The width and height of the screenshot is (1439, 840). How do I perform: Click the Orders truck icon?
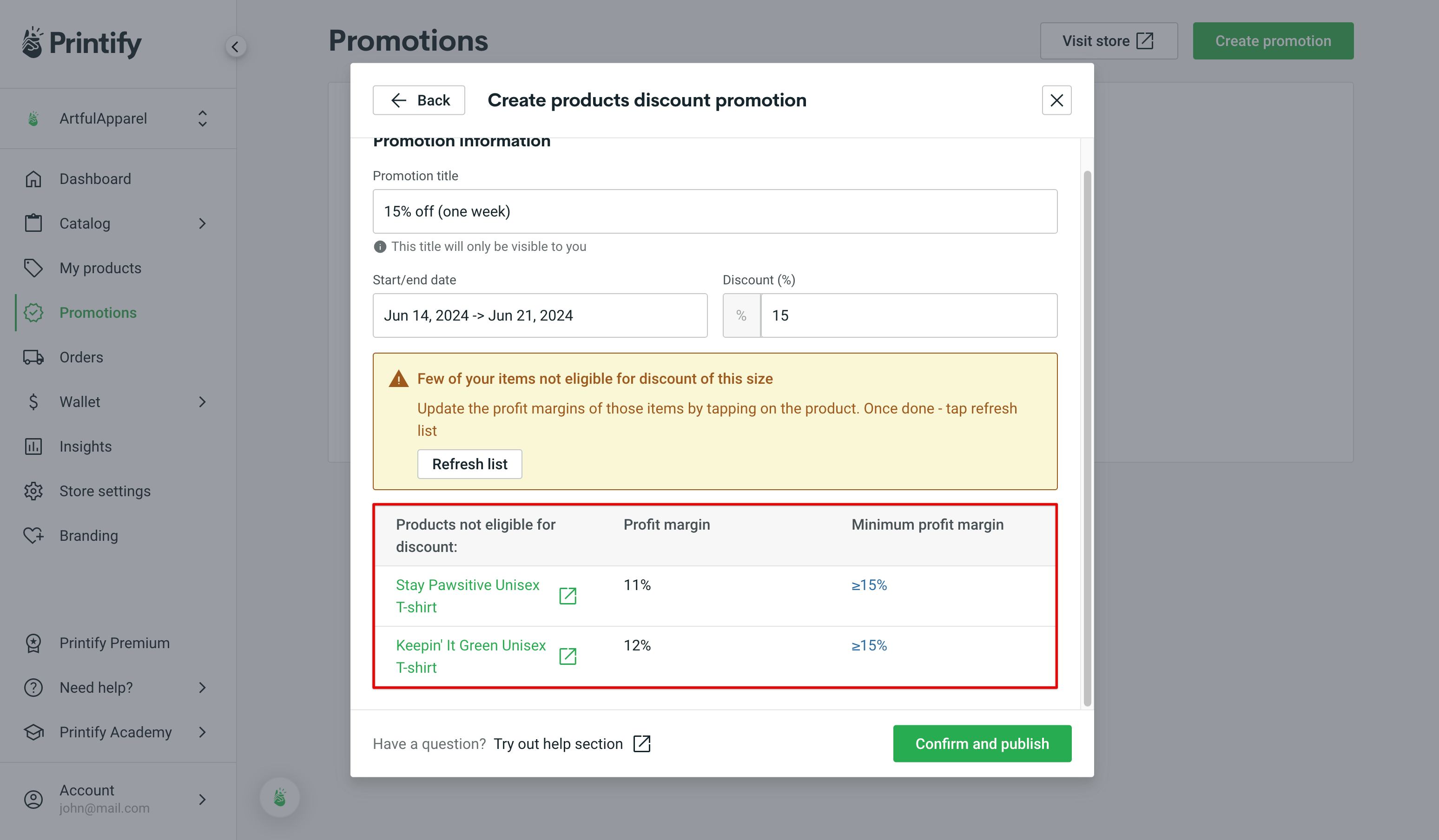[33, 357]
